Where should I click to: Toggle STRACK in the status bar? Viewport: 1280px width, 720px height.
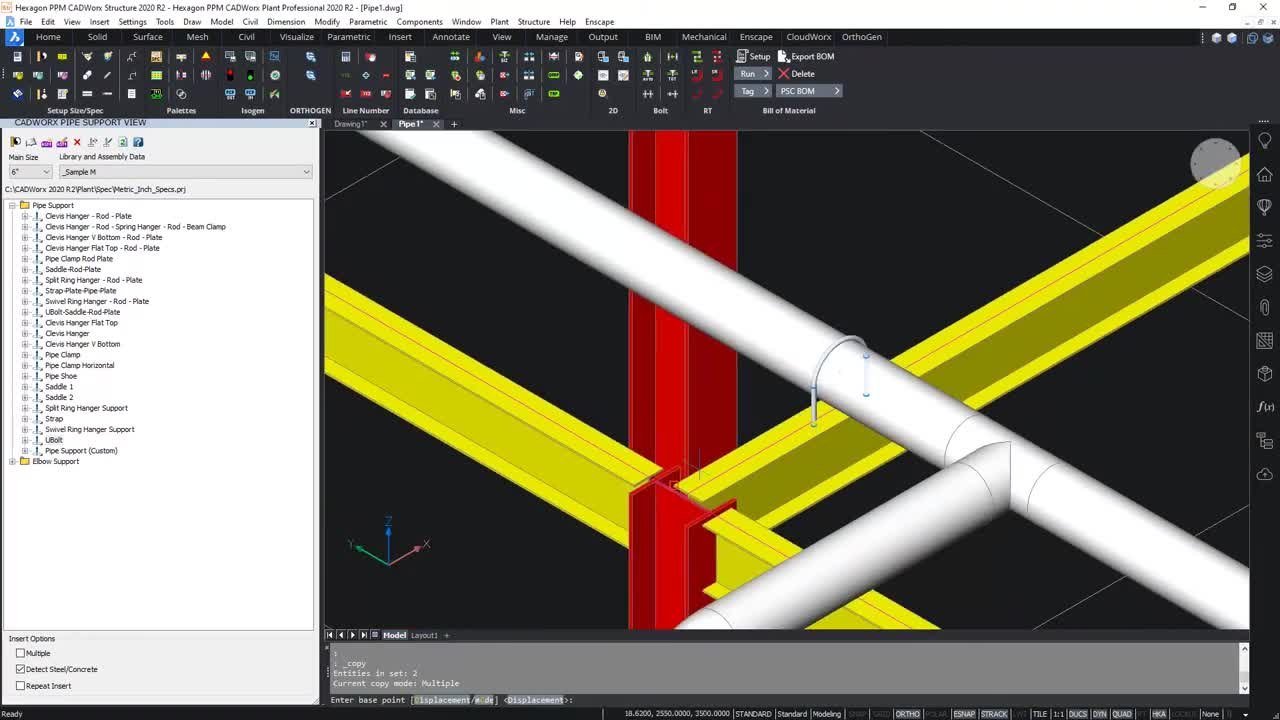[x=994, y=714]
